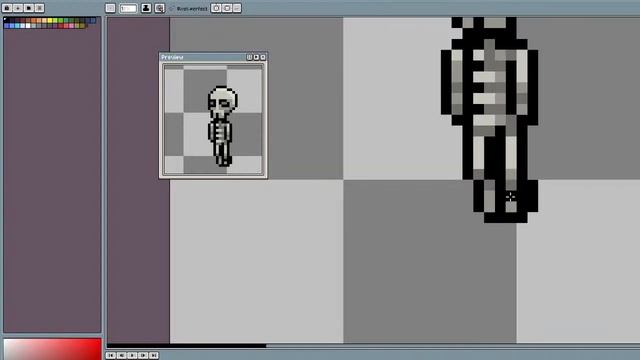Image resolution: width=640 pixels, height=360 pixels.
Task: Toggle the Pixel-perfect checkbox
Action: [171, 8]
